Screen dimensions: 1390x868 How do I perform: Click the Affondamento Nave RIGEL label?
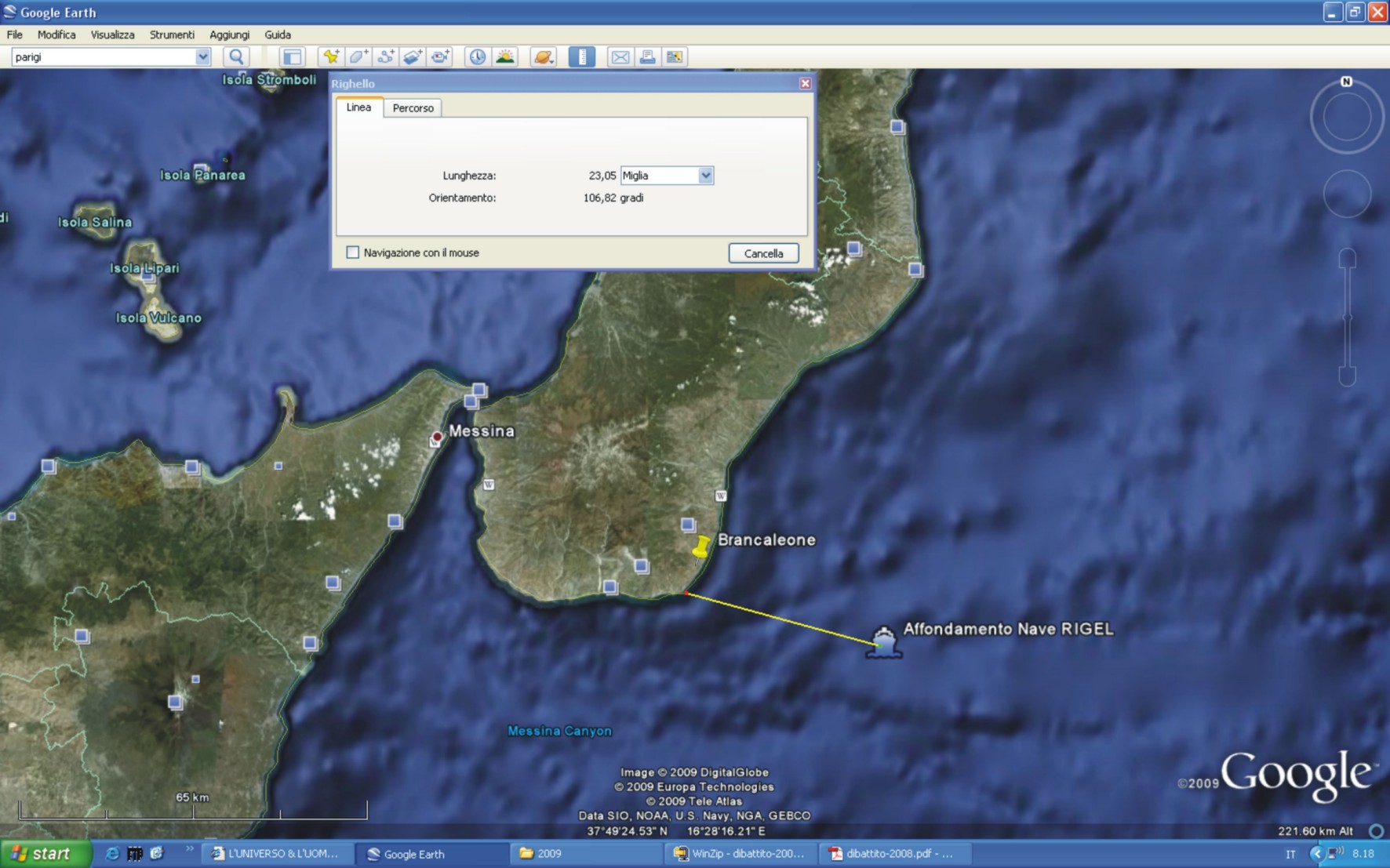tap(1008, 629)
